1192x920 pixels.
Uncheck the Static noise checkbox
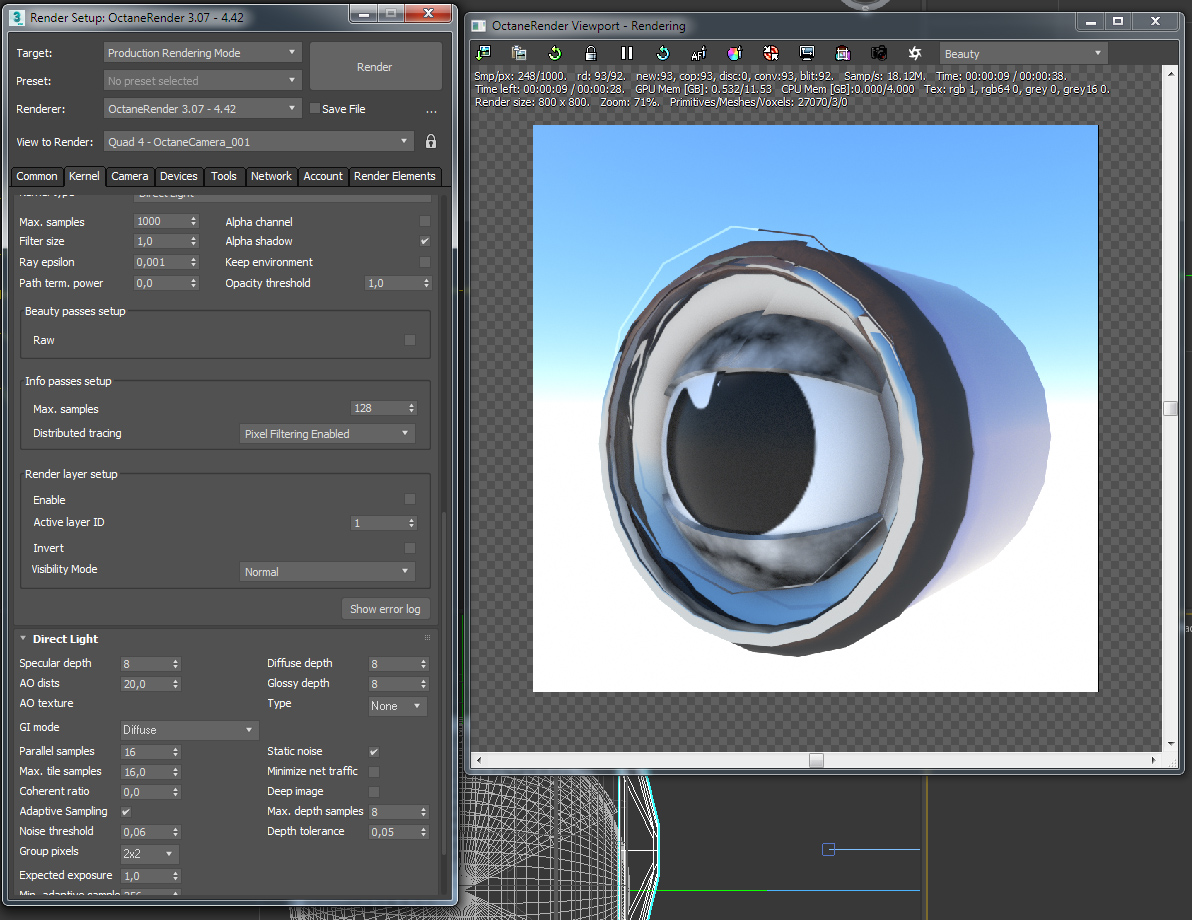click(x=374, y=751)
